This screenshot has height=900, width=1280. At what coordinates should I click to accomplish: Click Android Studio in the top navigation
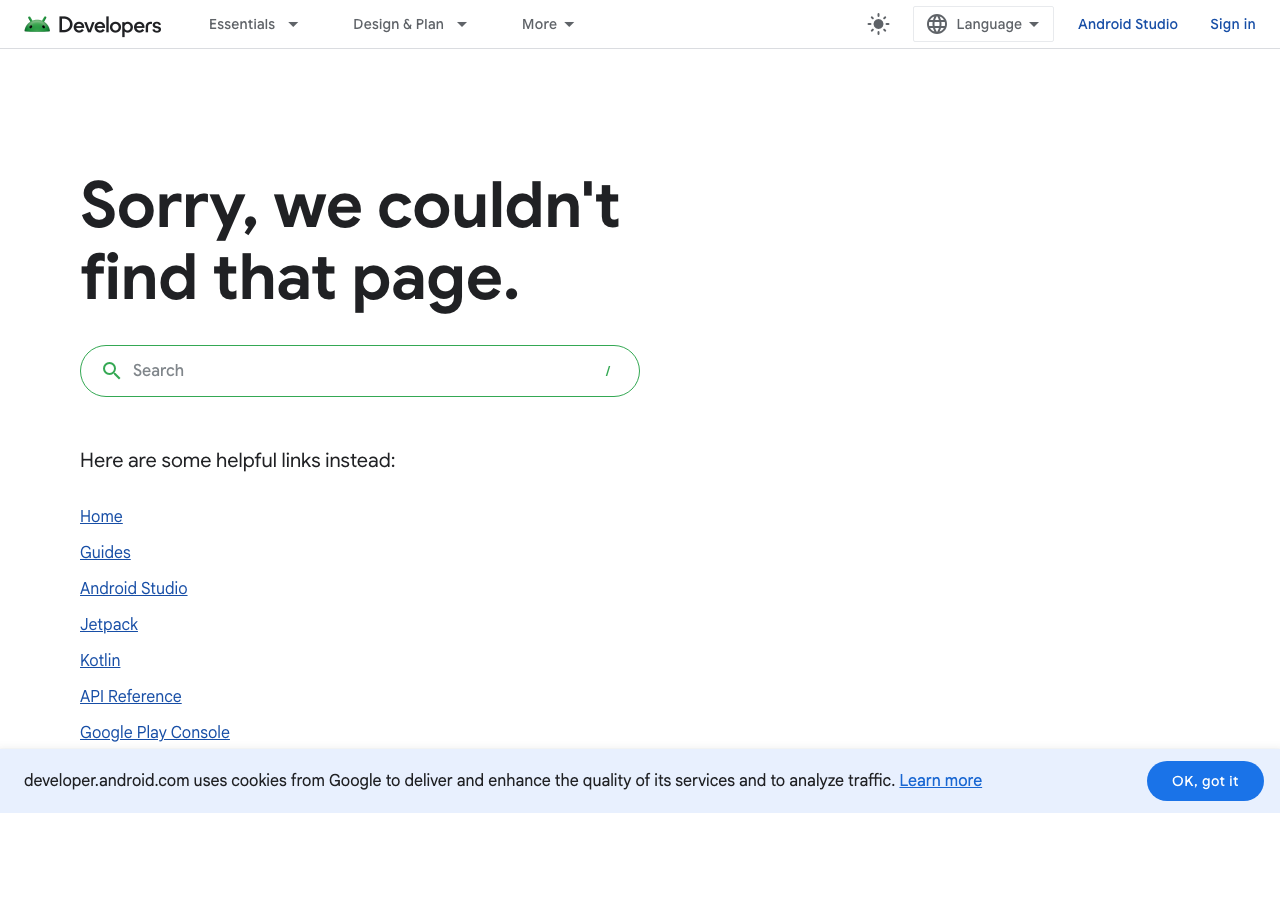(1128, 23)
